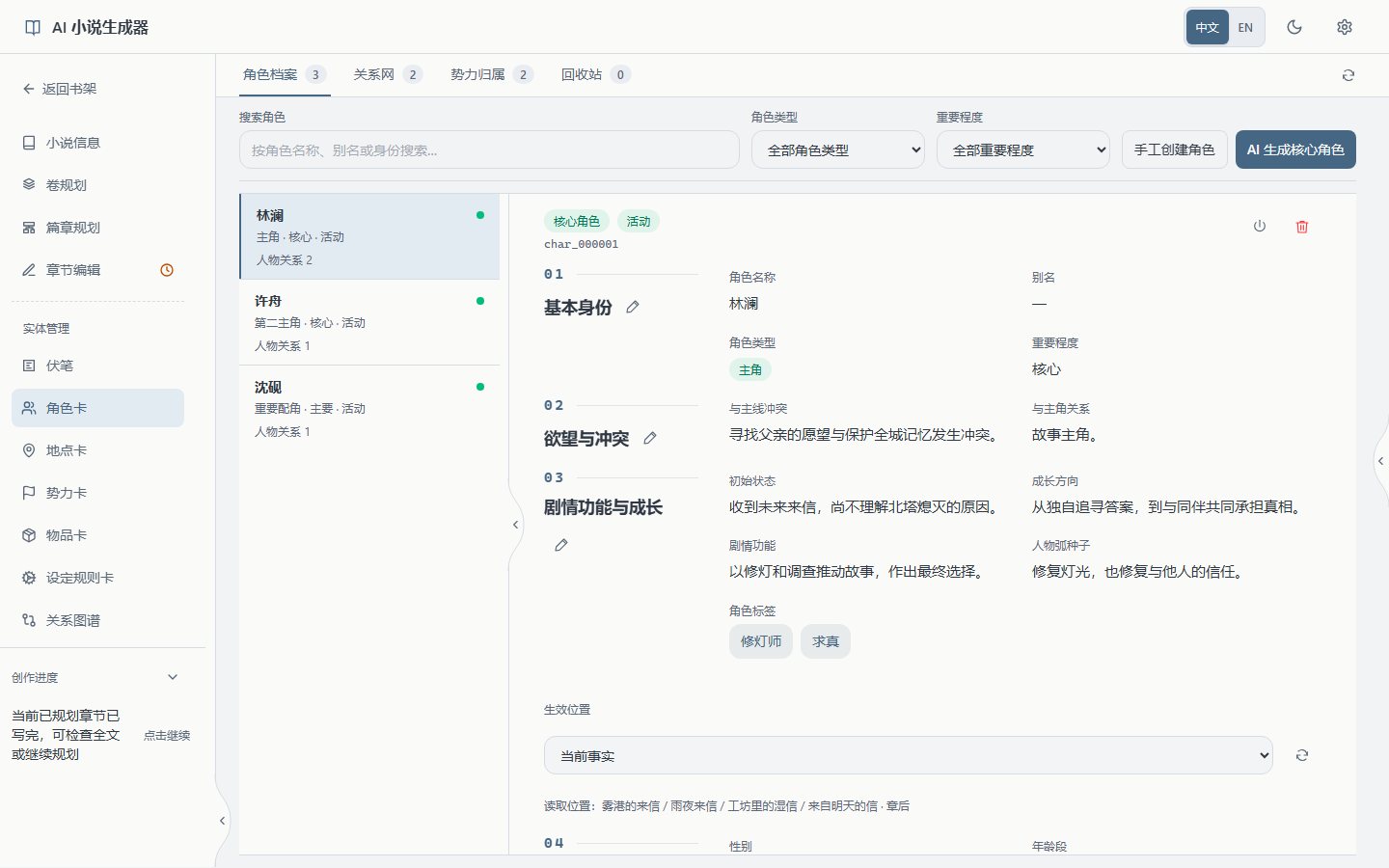Collapse 创作进度 section chevron
The image size is (1389, 868).
(x=173, y=677)
